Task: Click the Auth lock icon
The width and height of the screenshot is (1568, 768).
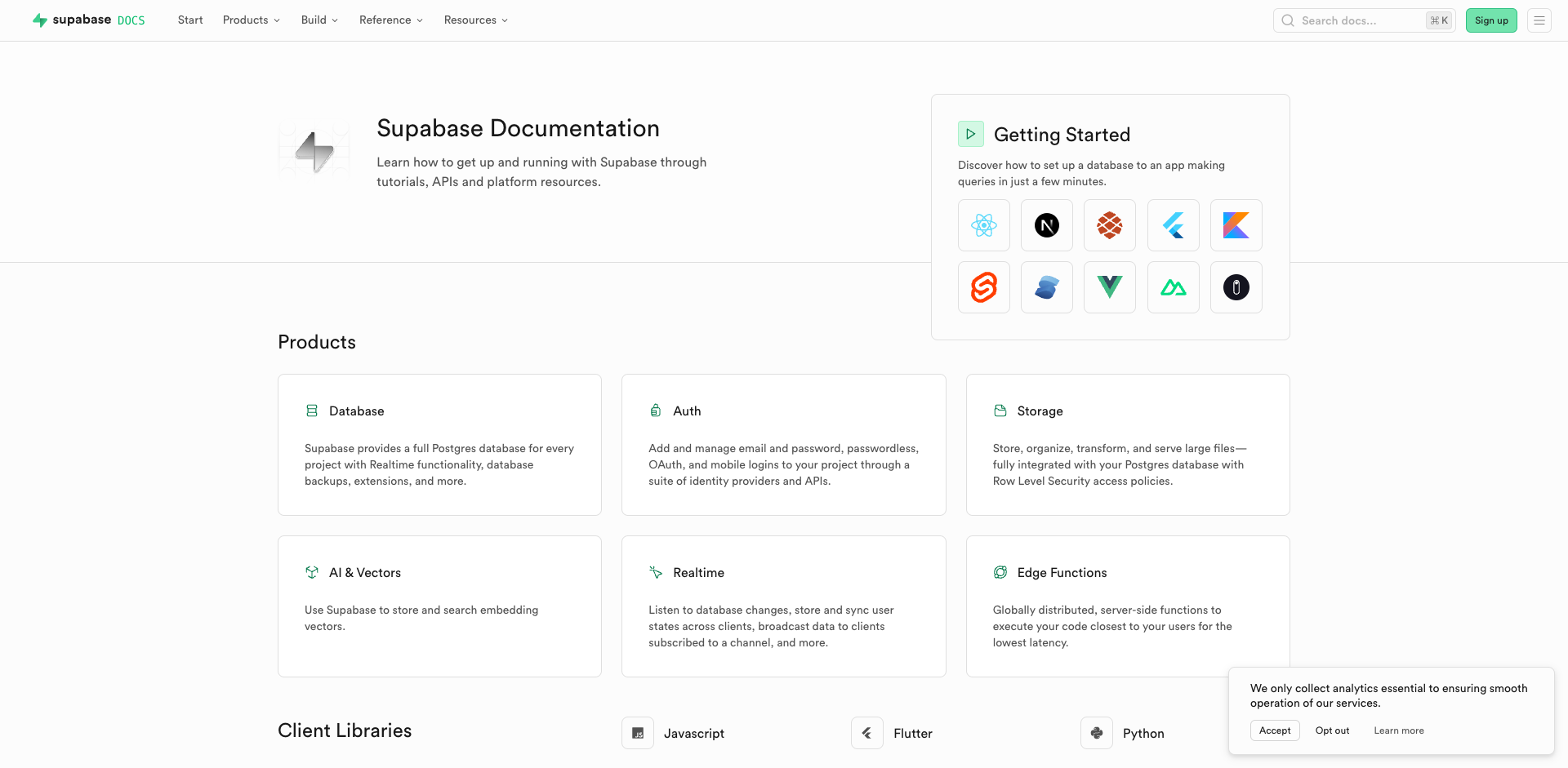Action: pos(655,411)
